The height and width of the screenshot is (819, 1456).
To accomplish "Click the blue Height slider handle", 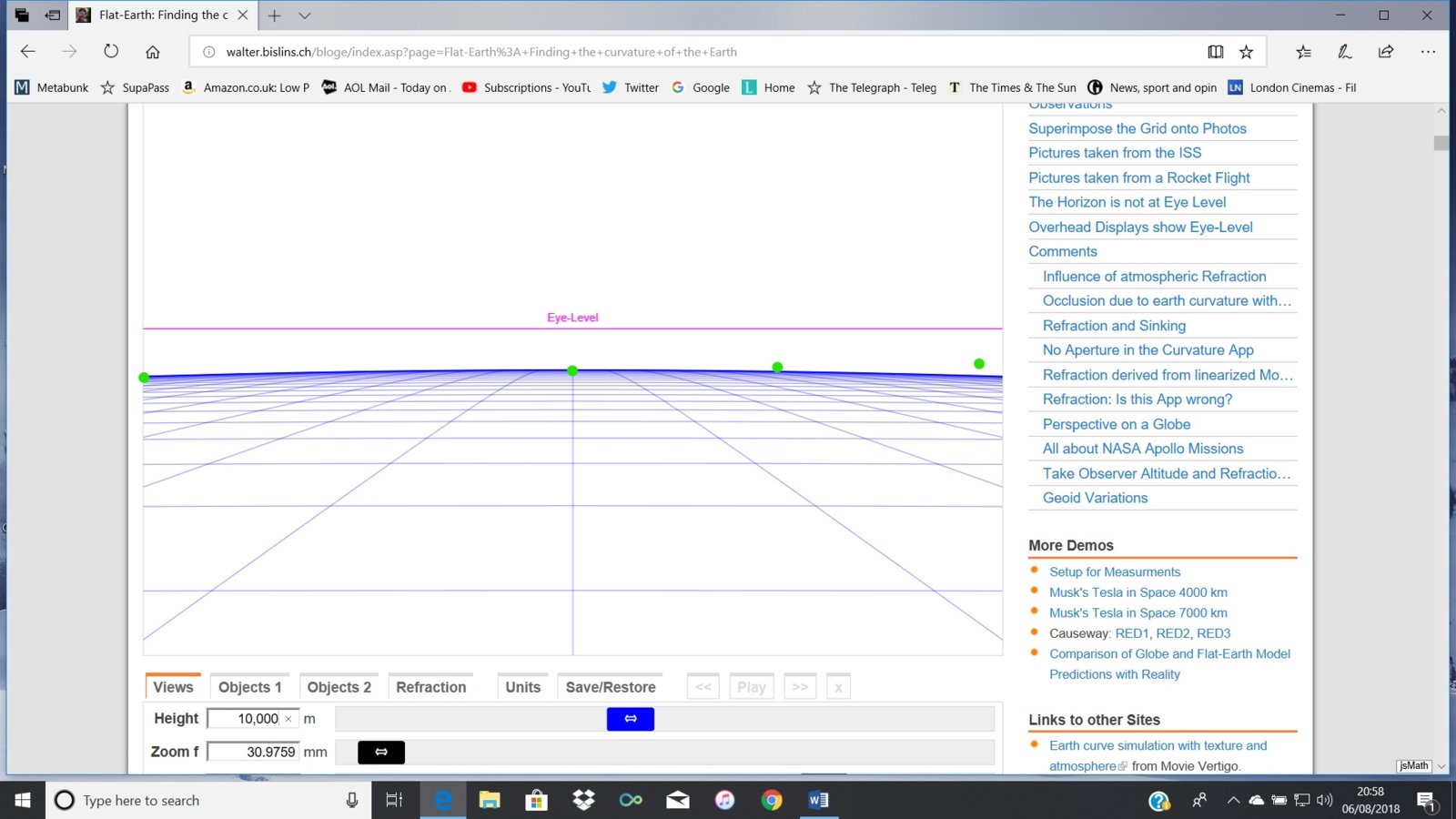I will pyautogui.click(x=630, y=719).
